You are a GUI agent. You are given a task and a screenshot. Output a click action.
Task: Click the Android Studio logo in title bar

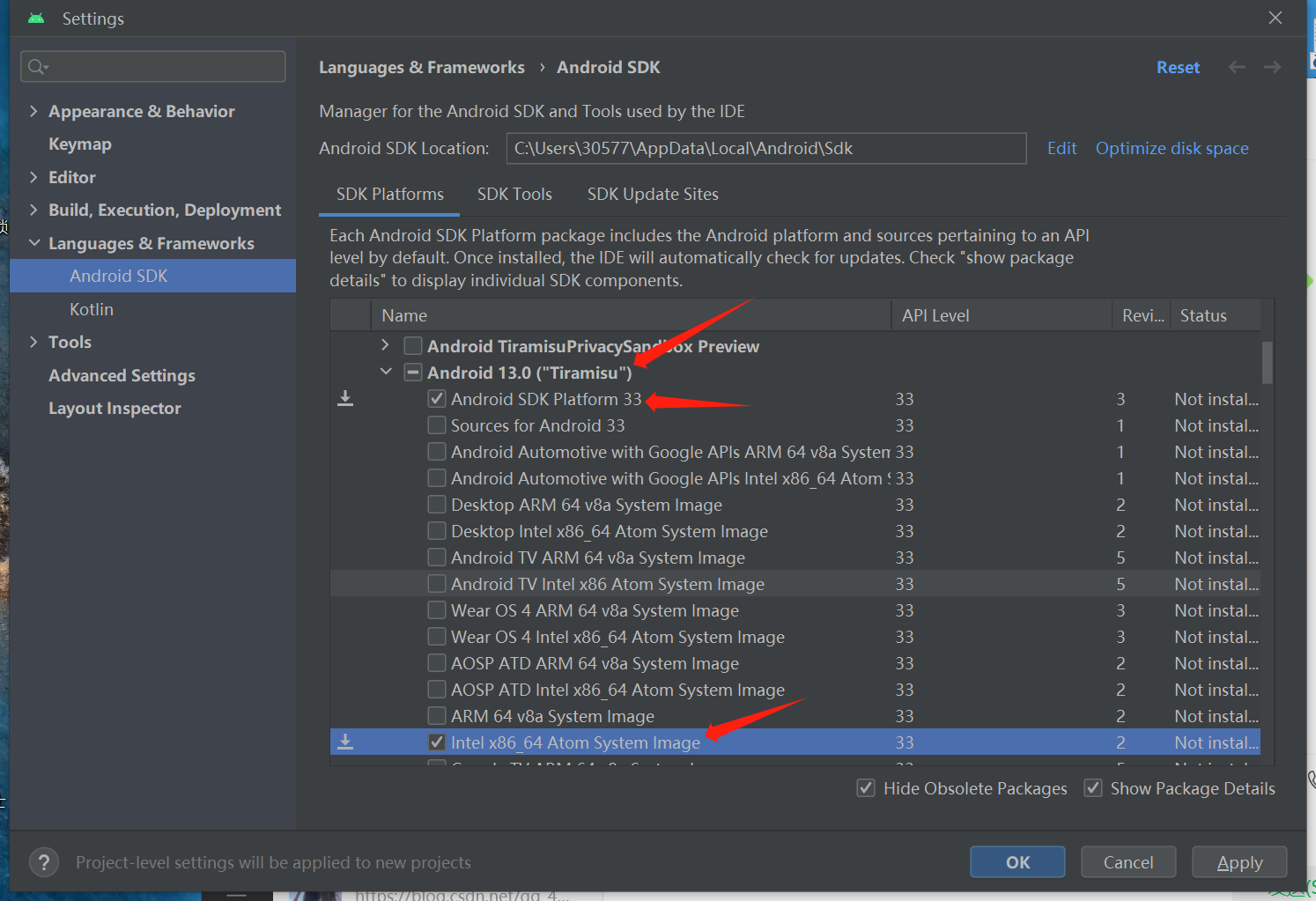36,18
